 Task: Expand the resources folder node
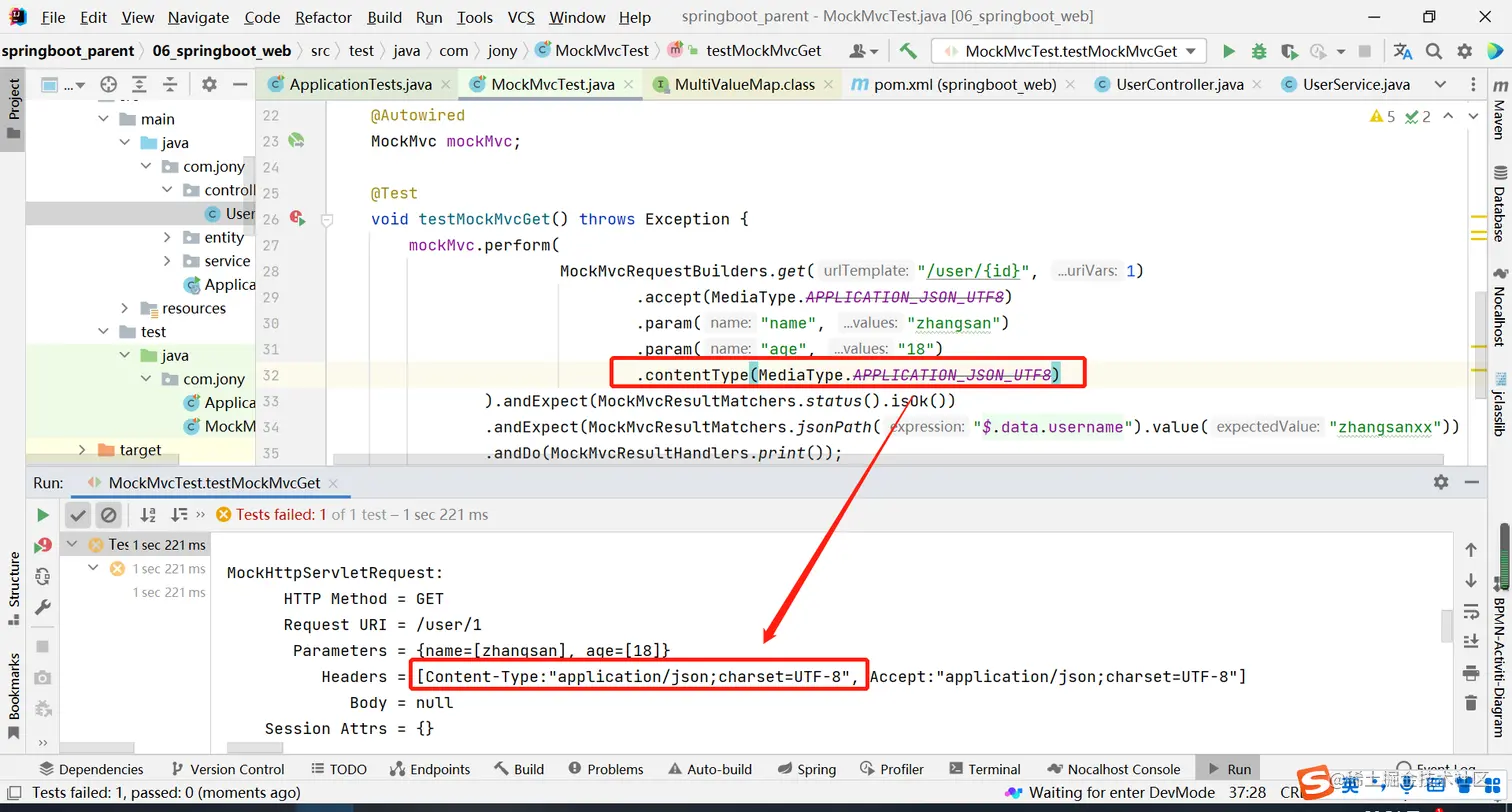tap(125, 308)
